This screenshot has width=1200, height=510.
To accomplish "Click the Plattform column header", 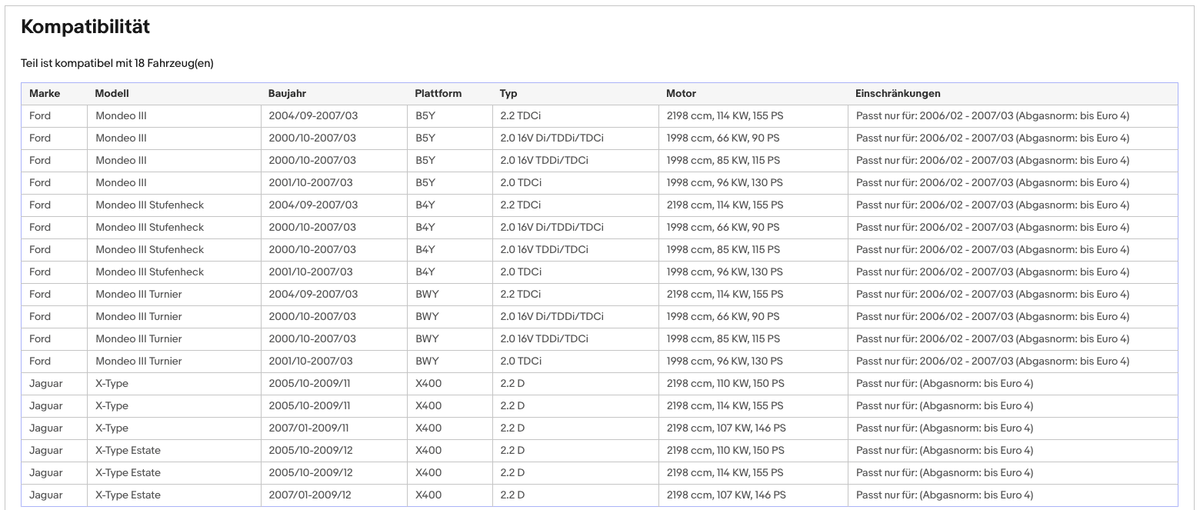I will coord(438,93).
